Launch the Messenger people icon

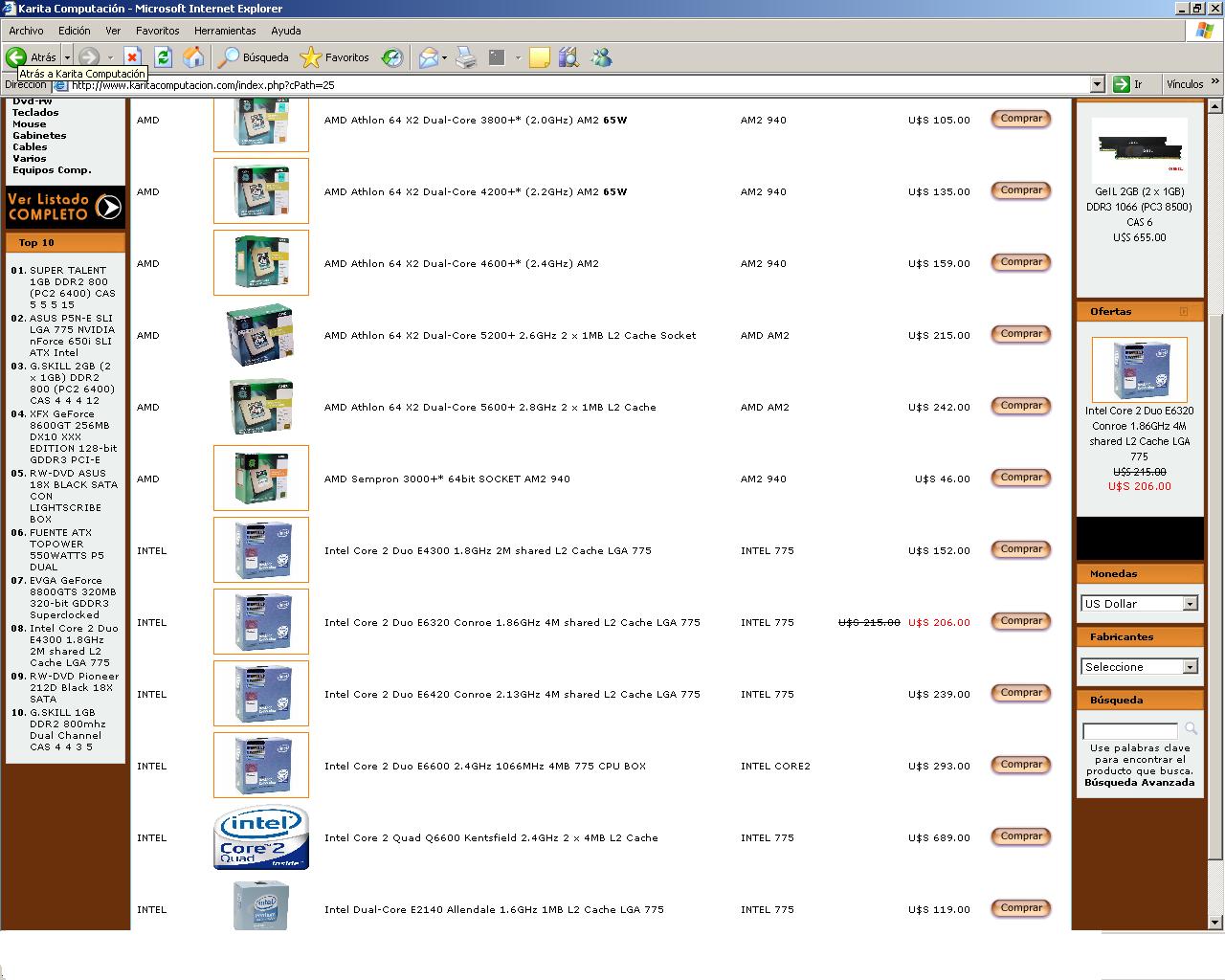(x=601, y=57)
